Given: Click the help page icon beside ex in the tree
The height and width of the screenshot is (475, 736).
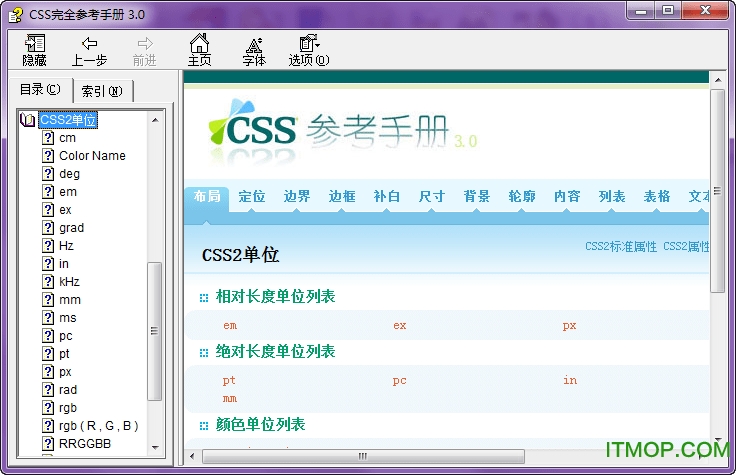Looking at the screenshot, I should 48,209.
